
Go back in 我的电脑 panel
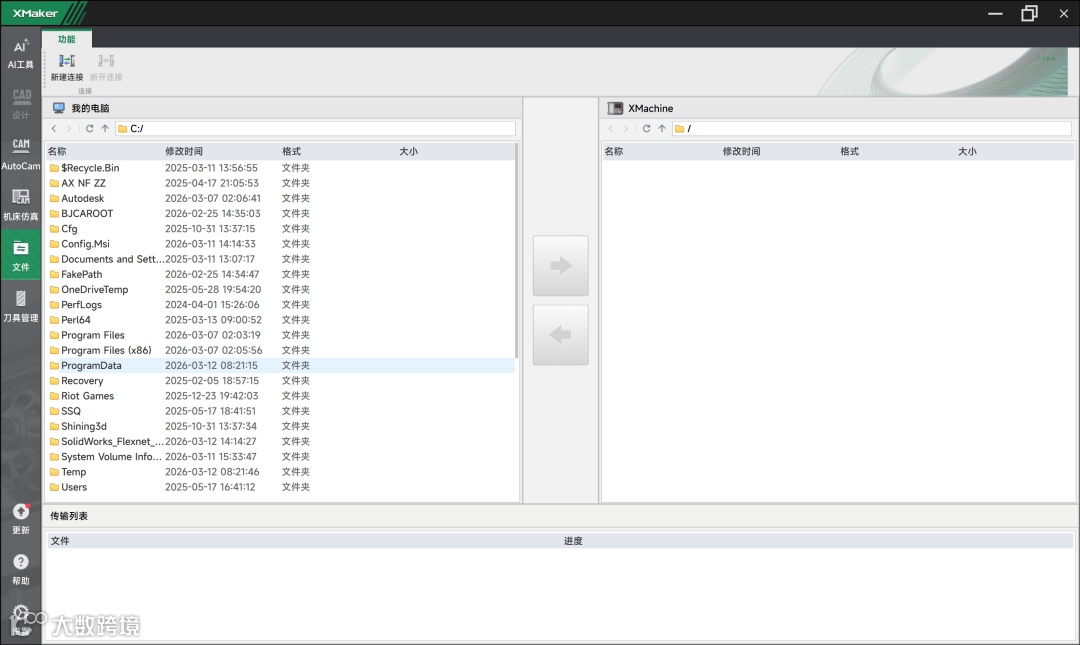(x=54, y=128)
